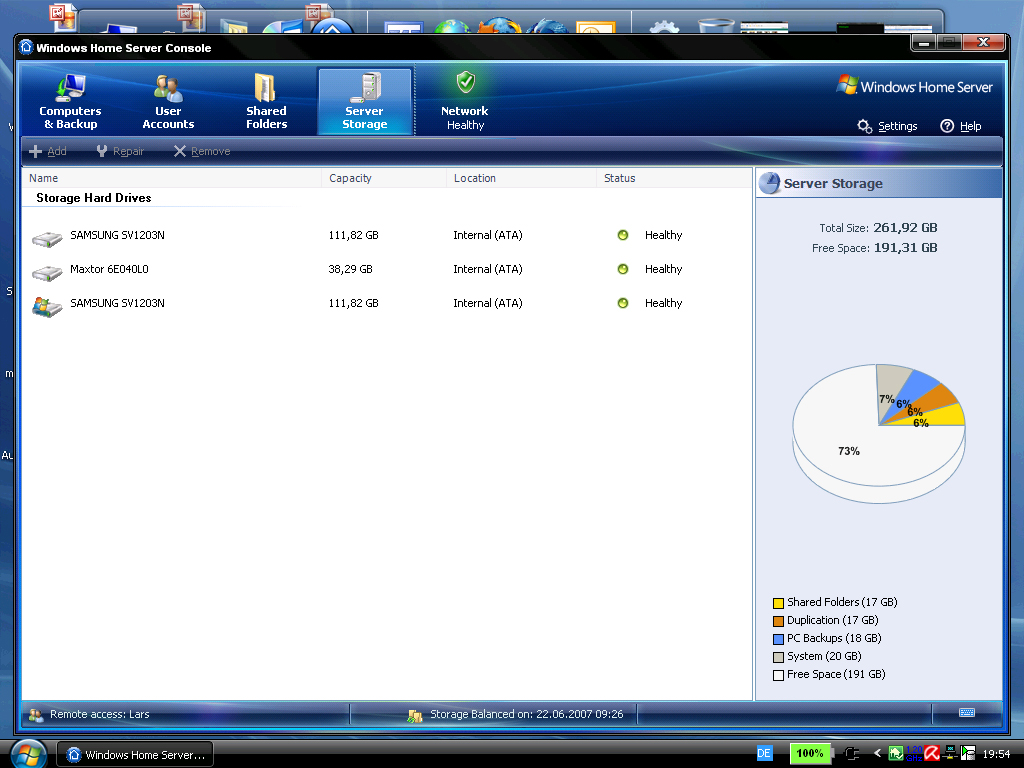Click the blue PC Backups legend swatch
Viewport: 1024px width, 768px height.
778,639
